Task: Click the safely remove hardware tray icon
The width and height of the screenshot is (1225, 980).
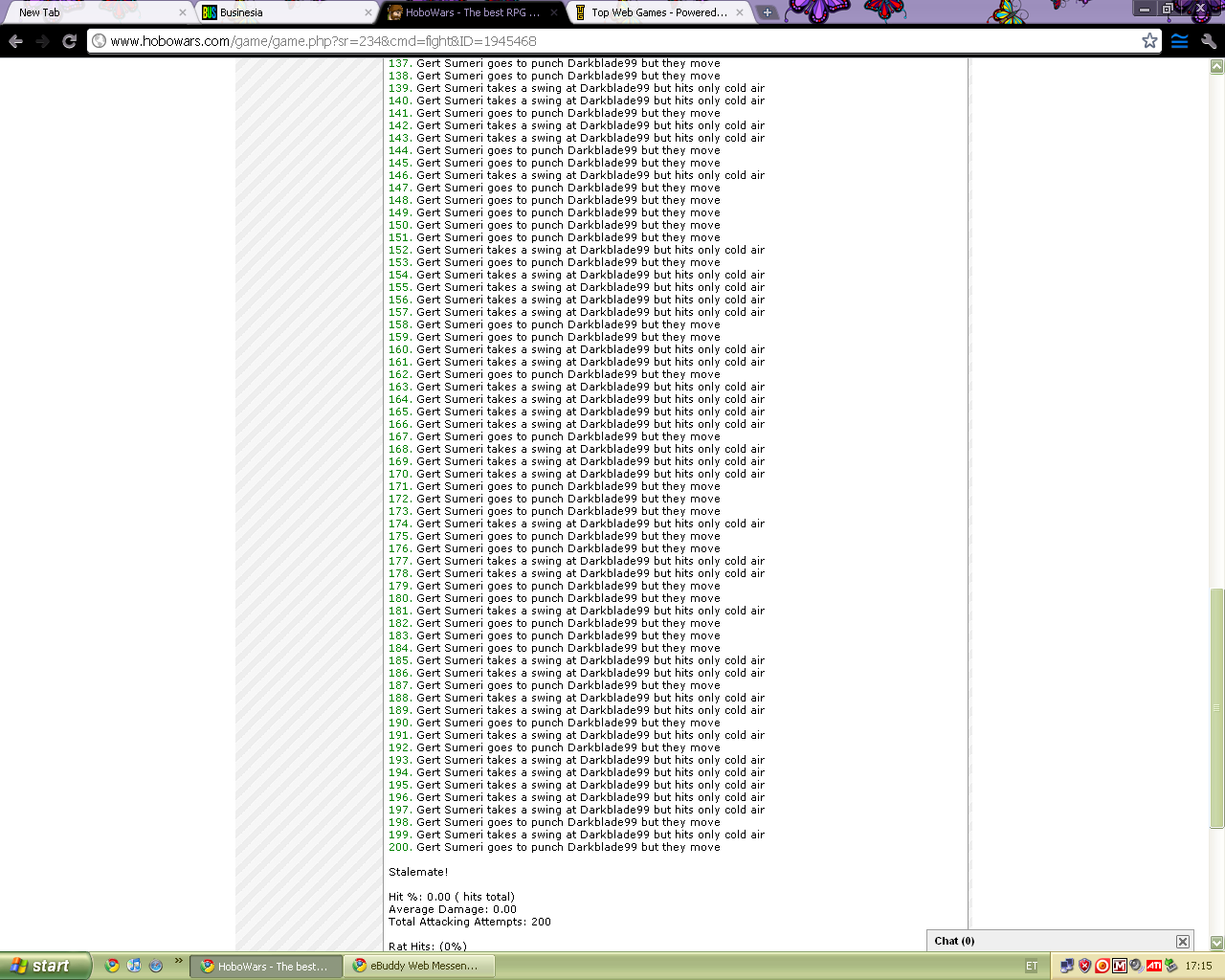Action: 1171,966
